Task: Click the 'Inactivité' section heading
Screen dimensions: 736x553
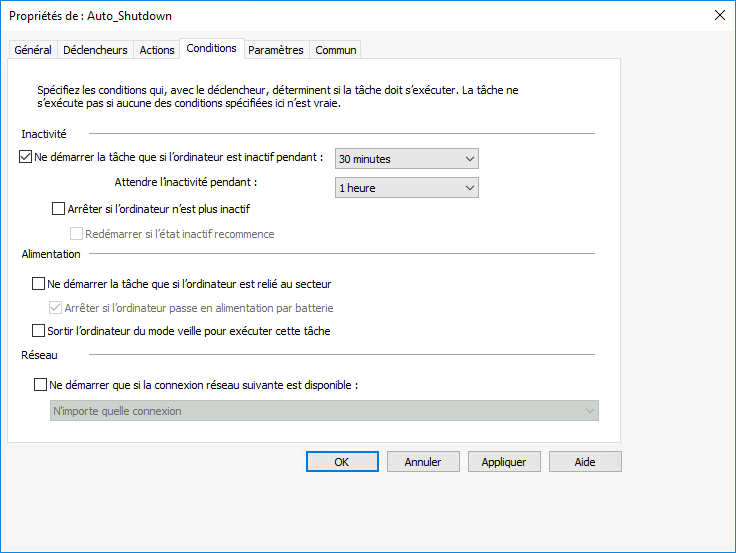Action: [44, 134]
